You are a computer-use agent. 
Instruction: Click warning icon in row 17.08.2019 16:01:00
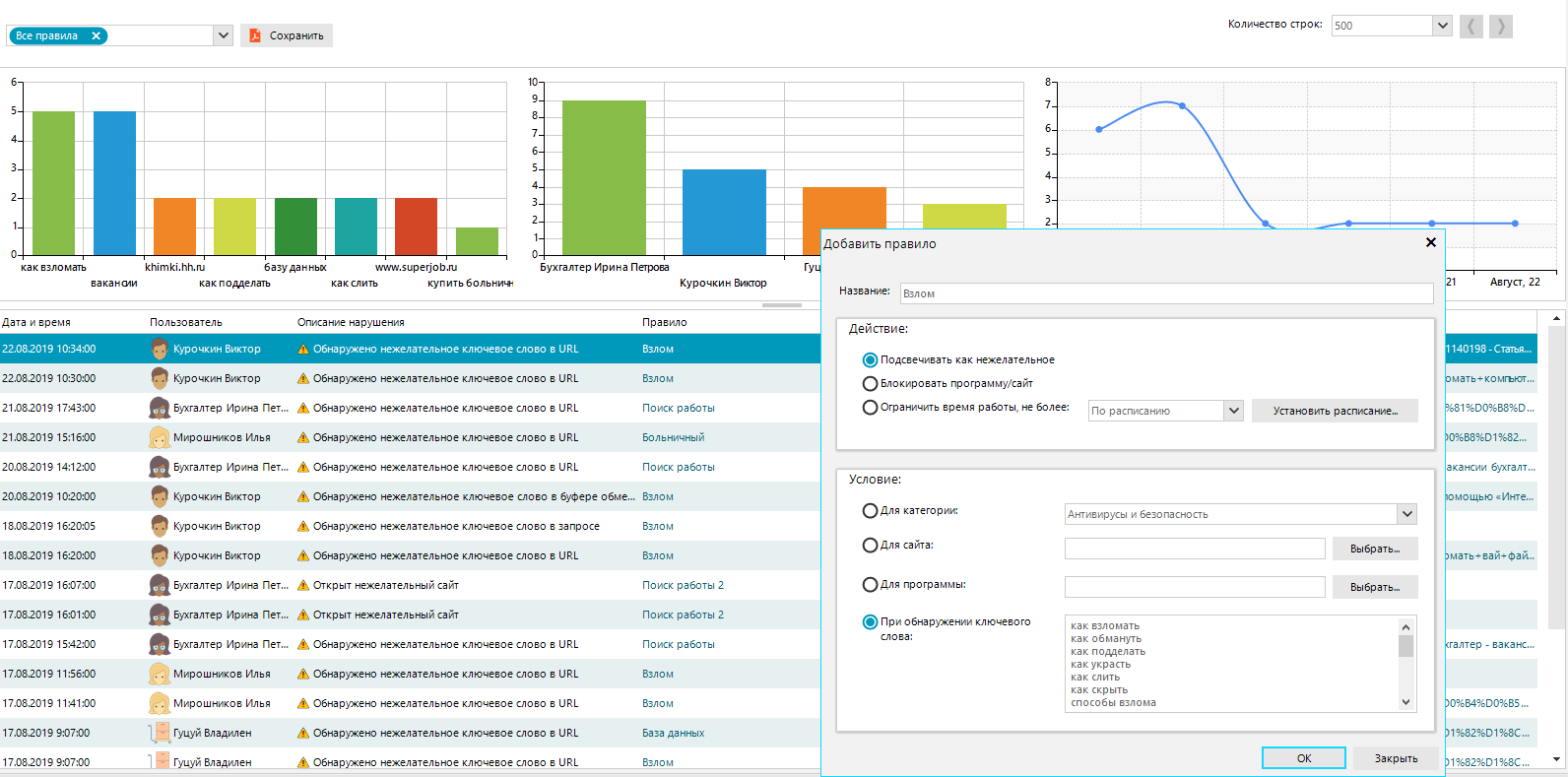(x=303, y=615)
